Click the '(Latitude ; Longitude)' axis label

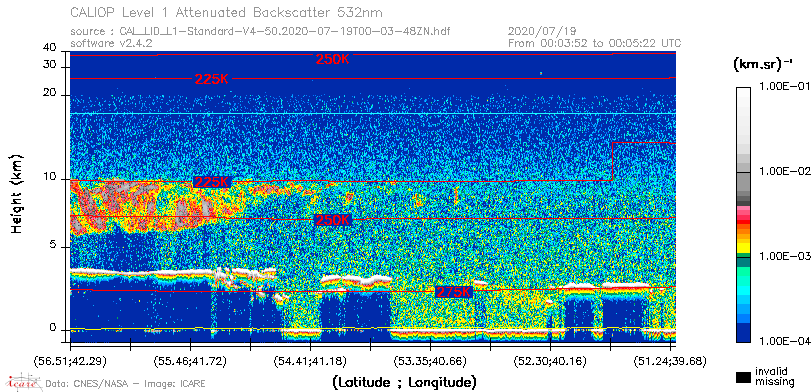click(404, 383)
